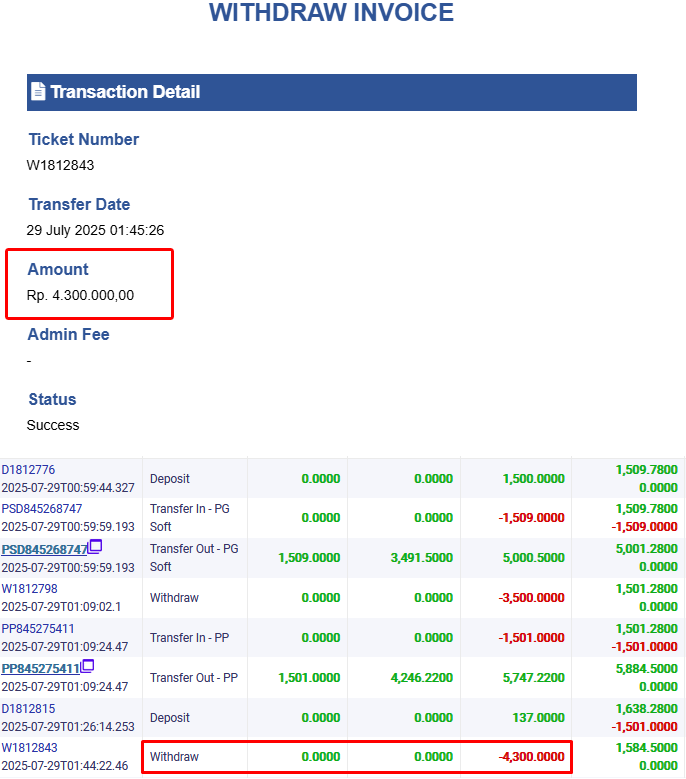The width and height of the screenshot is (686, 779).
Task: Select the Status label
Action: (52, 399)
